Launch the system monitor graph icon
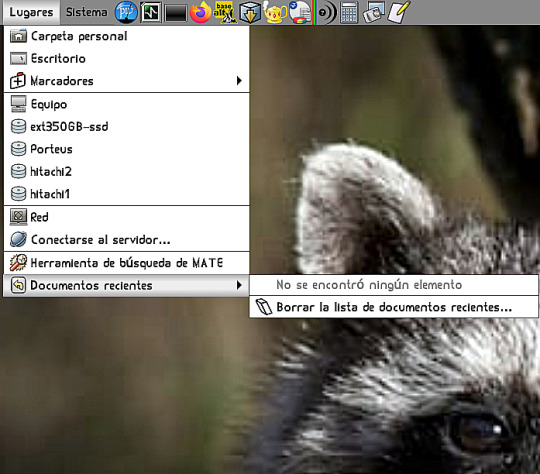This screenshot has width=540, height=474. coord(151,12)
